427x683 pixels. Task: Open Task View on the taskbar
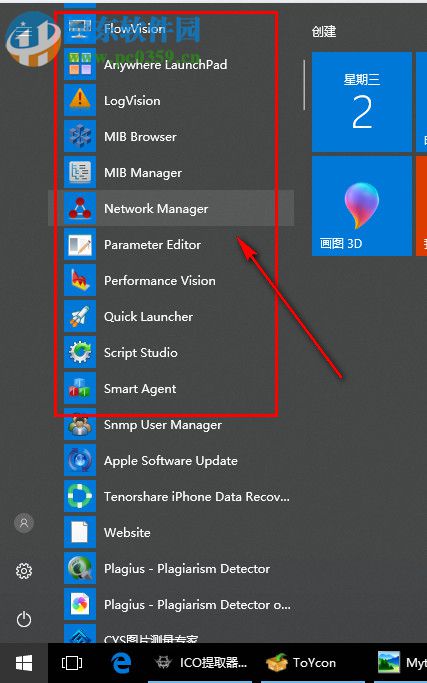(71, 663)
